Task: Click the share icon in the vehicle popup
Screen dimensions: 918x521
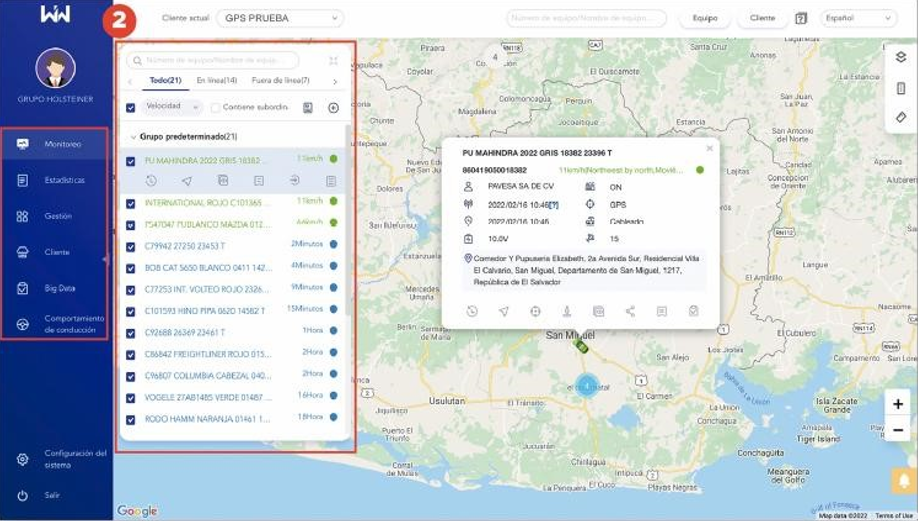Action: tap(630, 311)
